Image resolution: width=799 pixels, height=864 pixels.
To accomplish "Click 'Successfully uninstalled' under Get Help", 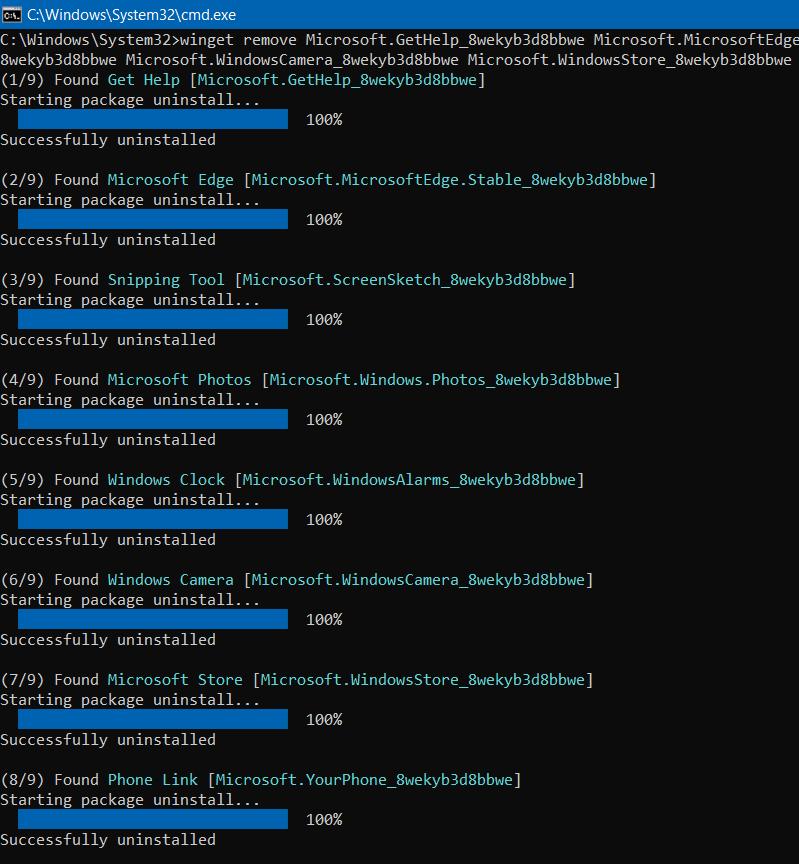I will point(108,140).
